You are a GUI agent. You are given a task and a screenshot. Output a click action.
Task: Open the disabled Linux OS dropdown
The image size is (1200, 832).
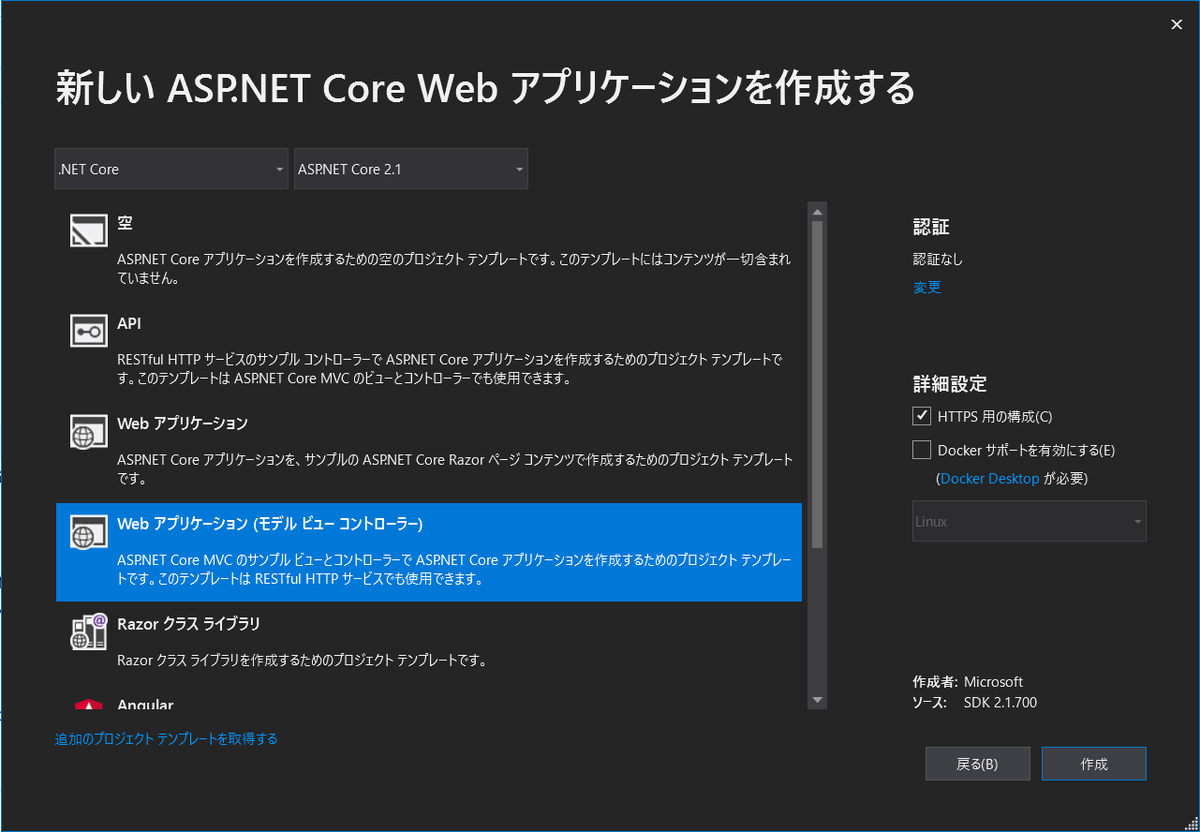pyautogui.click(x=1029, y=521)
